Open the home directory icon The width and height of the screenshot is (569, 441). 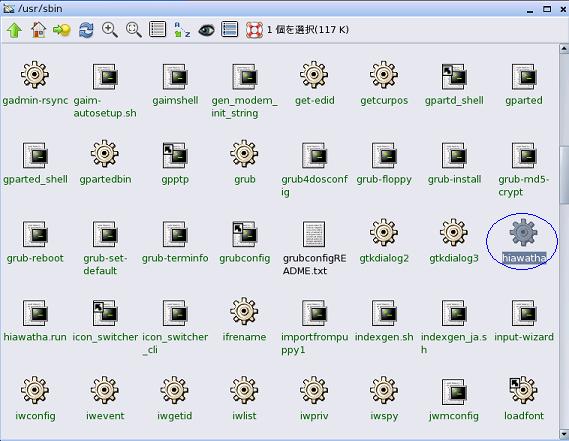click(x=38, y=30)
